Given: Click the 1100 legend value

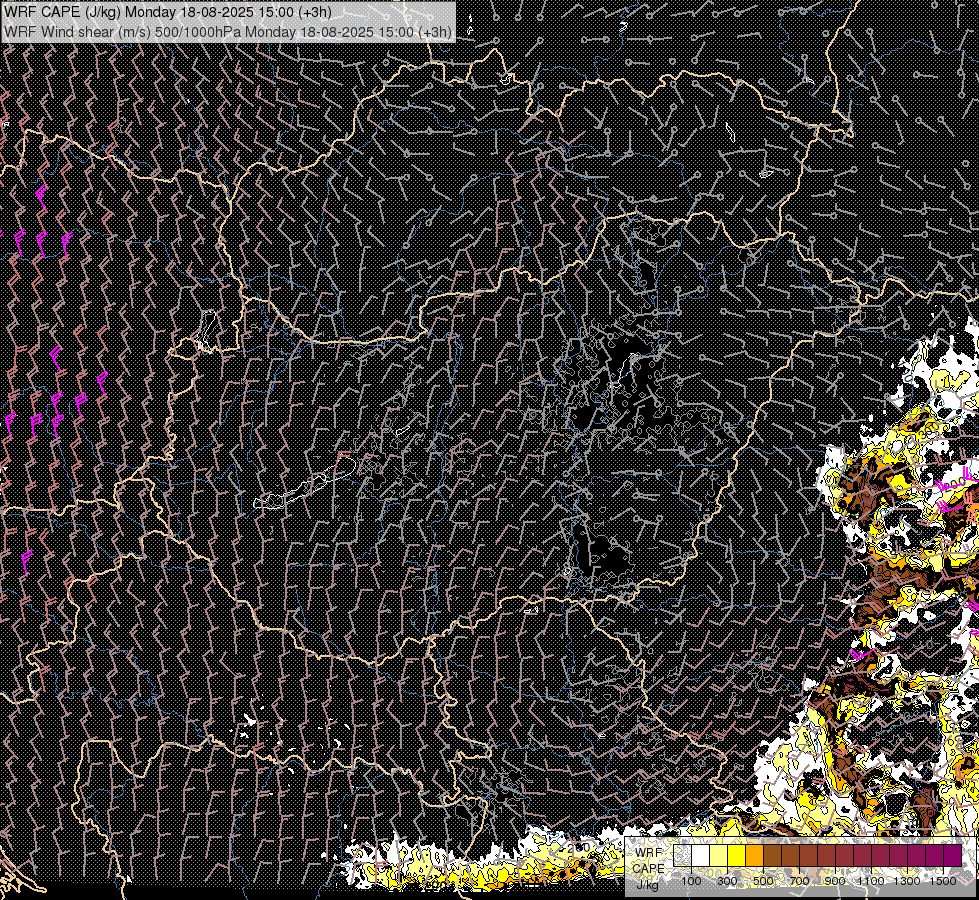Looking at the screenshot, I should pyautogui.click(x=870, y=881).
